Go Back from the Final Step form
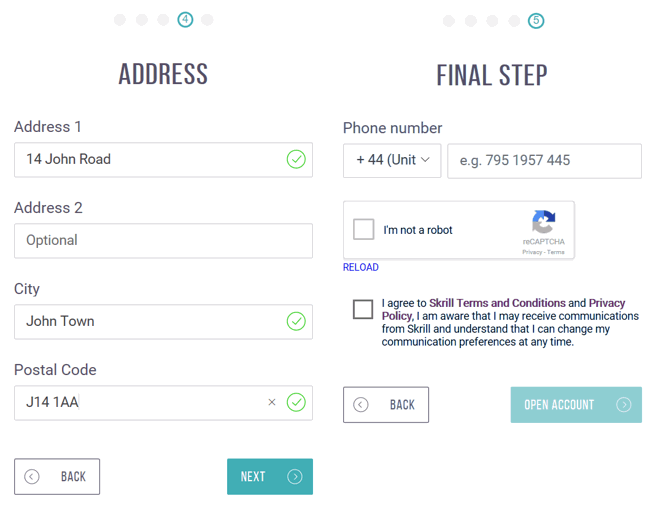The width and height of the screenshot is (650, 515). click(x=386, y=405)
